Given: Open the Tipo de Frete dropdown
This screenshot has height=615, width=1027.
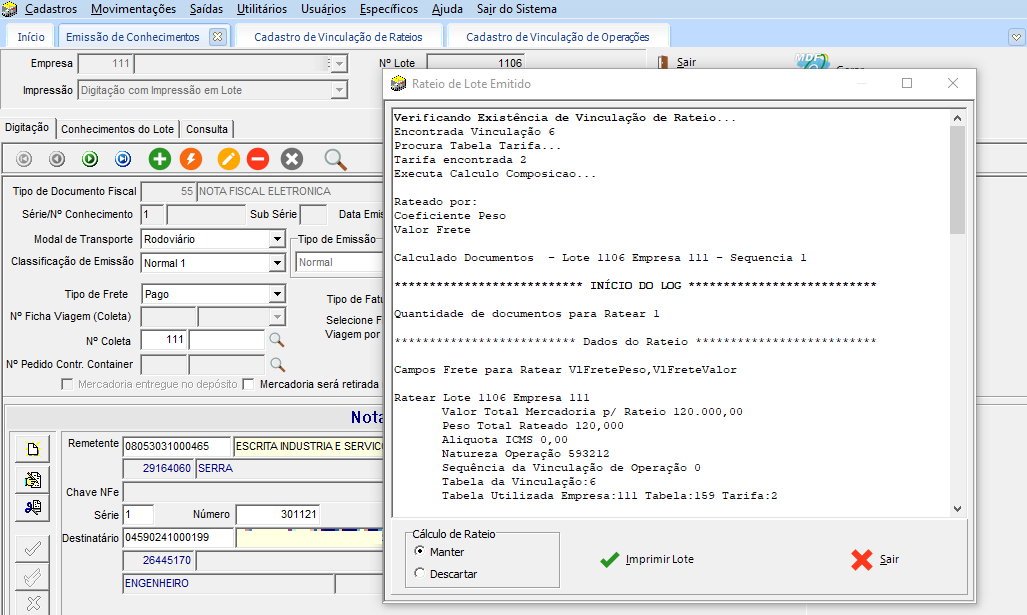Looking at the screenshot, I should pyautogui.click(x=277, y=295).
